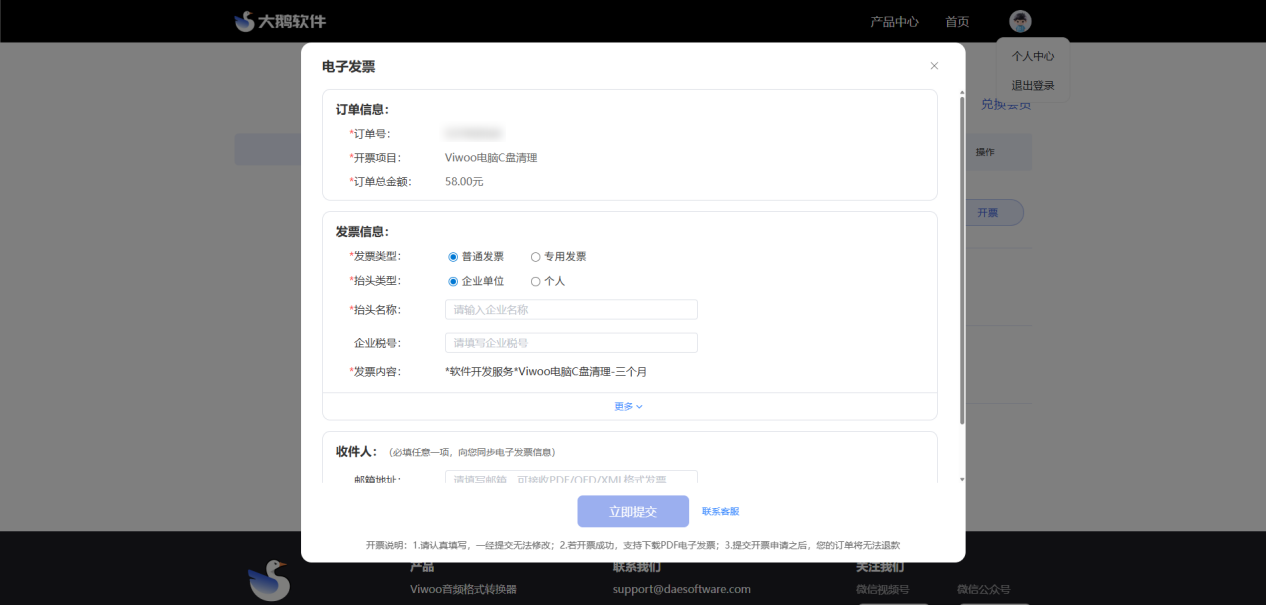1266x605 pixels.
Task: Choose 专用发票 invoice type
Action: point(535,257)
